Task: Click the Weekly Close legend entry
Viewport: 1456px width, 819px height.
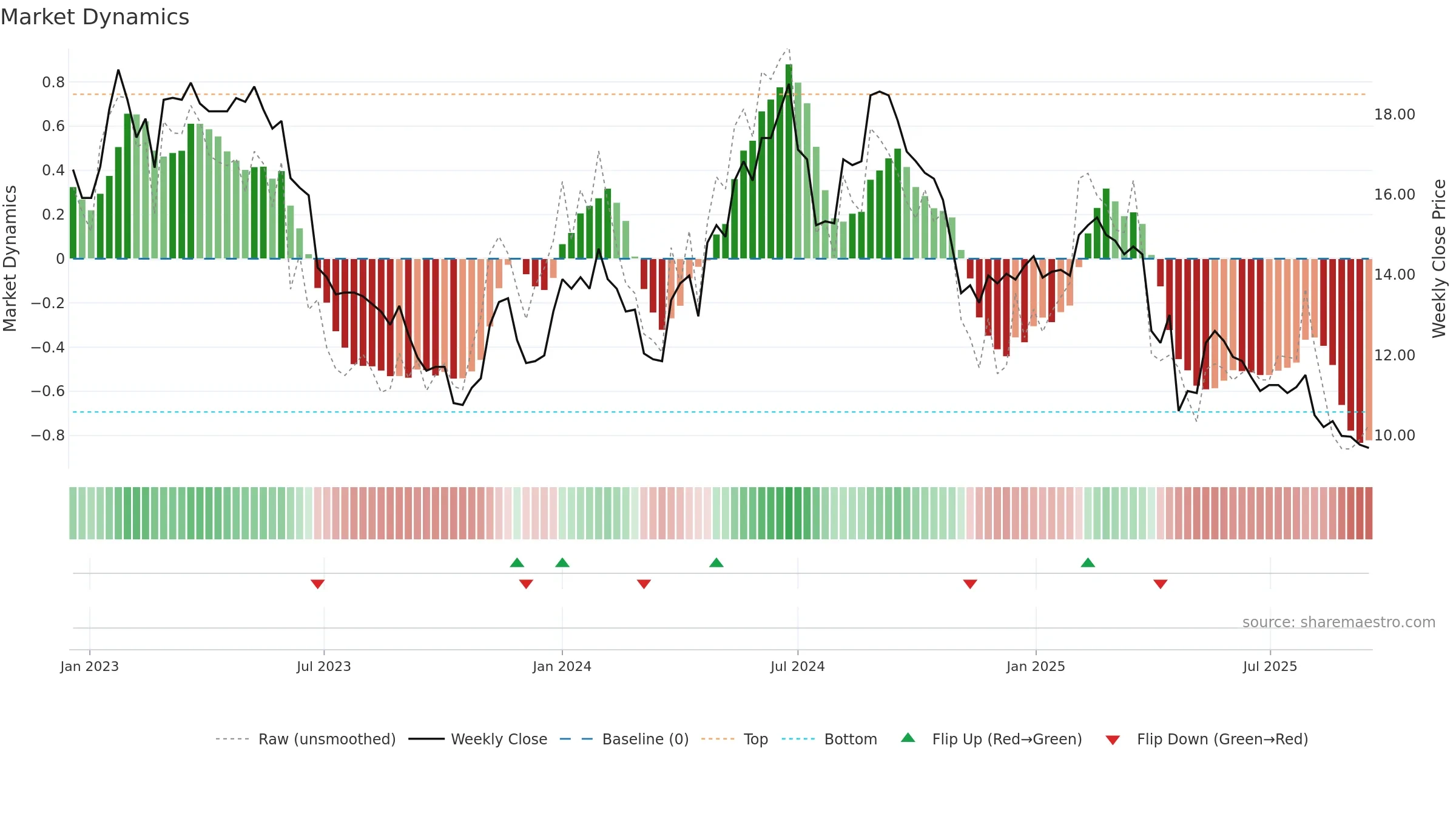Action: coord(478,739)
